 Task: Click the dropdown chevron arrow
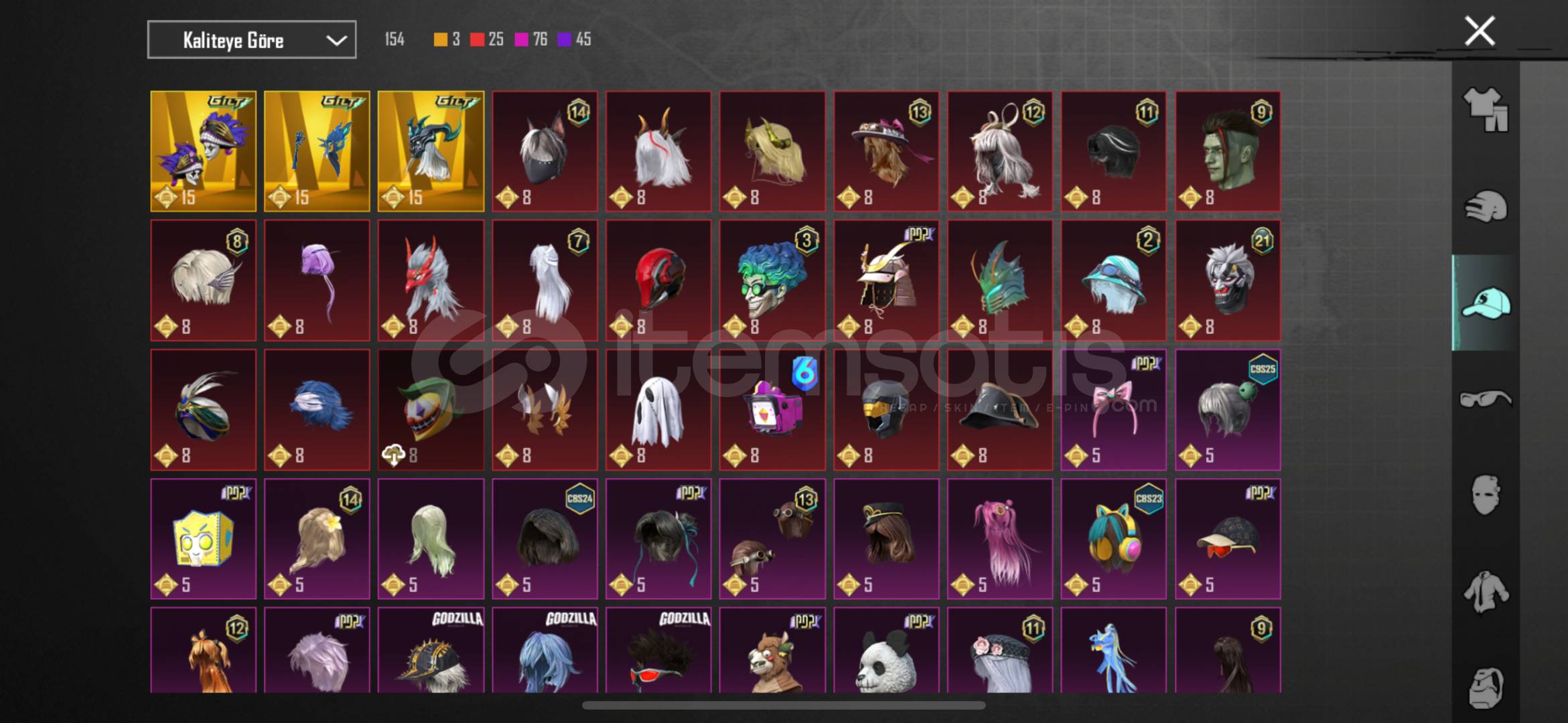coord(336,40)
